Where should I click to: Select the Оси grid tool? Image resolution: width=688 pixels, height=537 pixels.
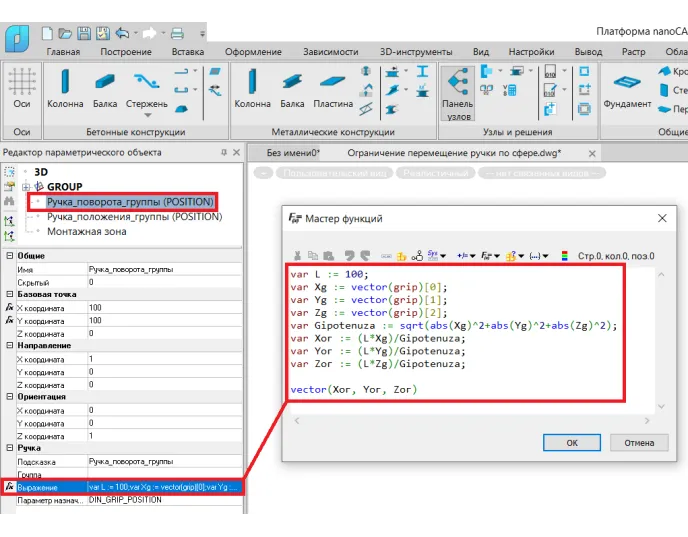click(22, 88)
